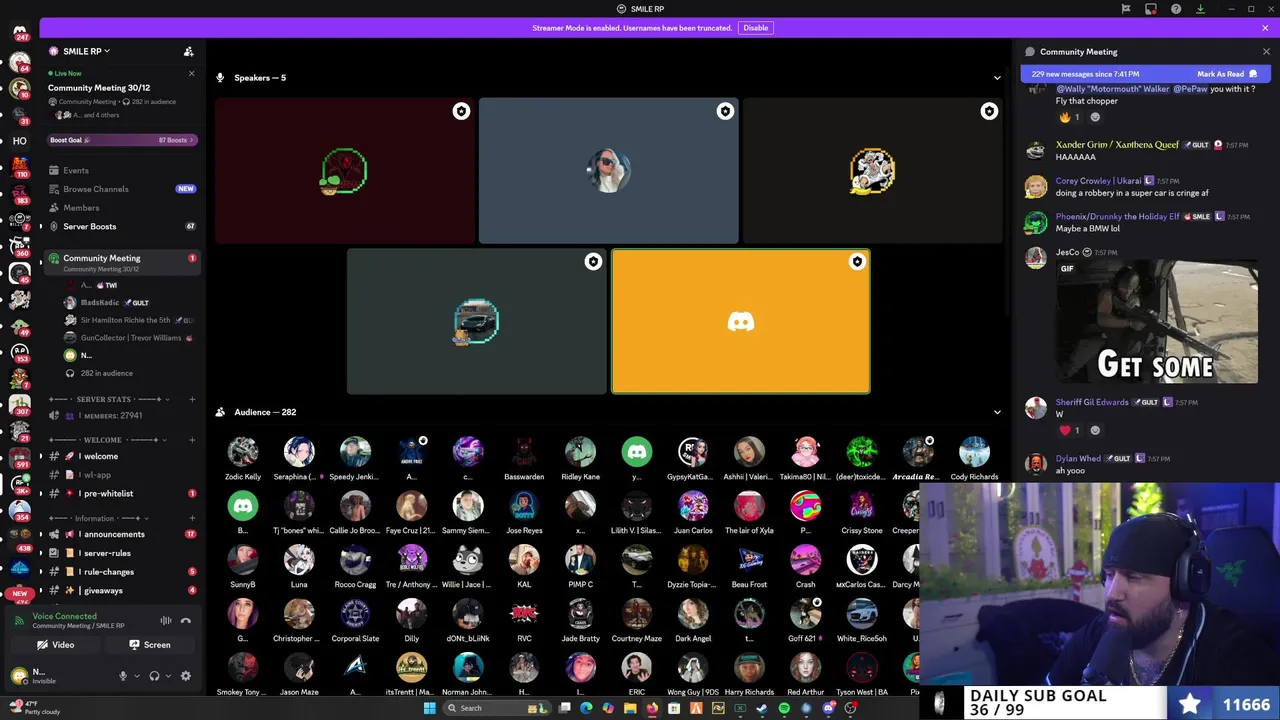Screen dimensions: 1280x720
Task: Click the Audience people icon
Action: (220, 412)
